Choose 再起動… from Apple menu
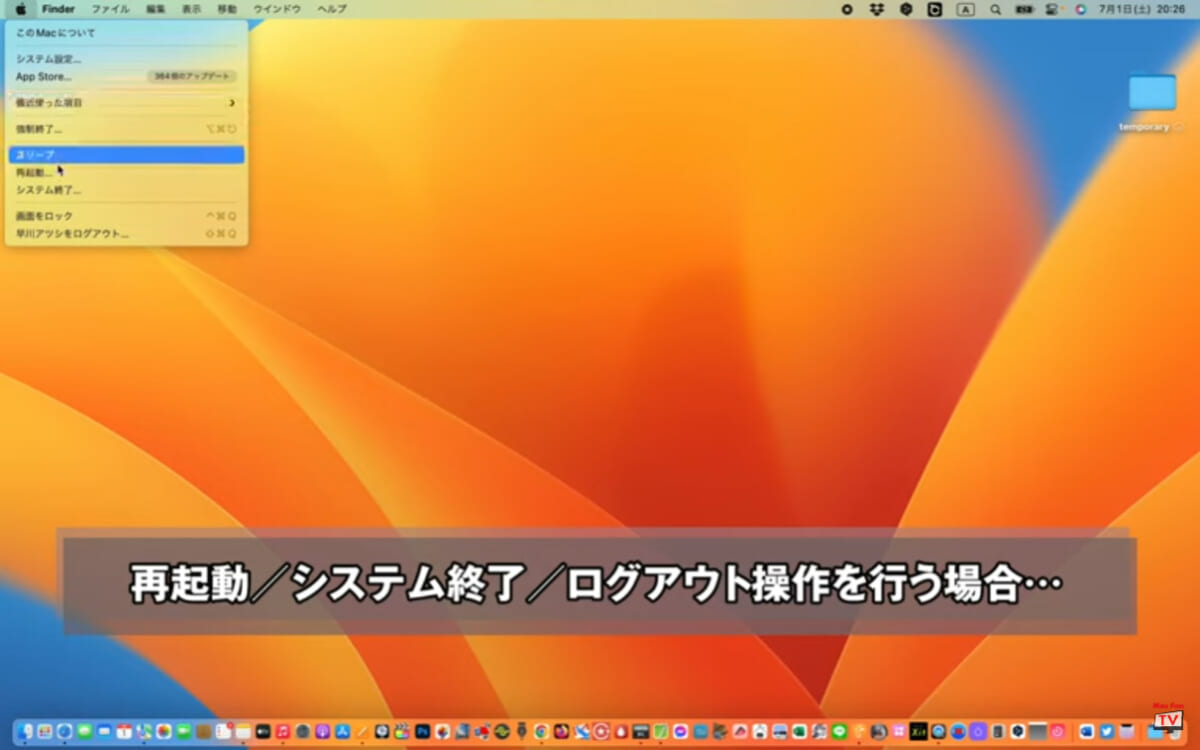The image size is (1200, 750). click(x=126, y=172)
